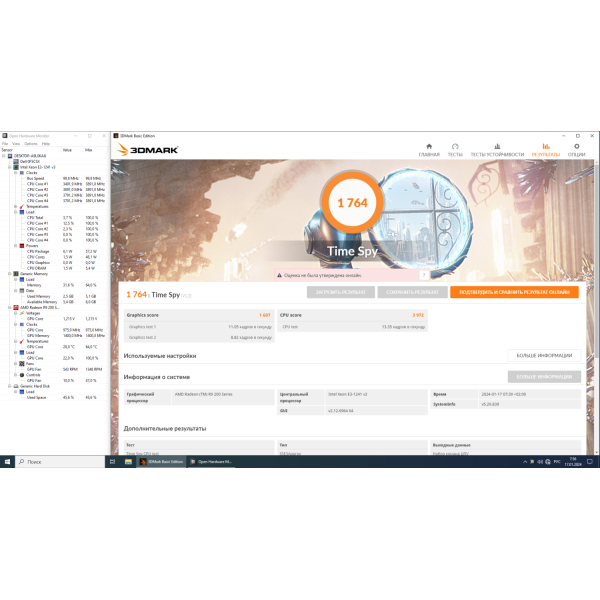This screenshot has width=600, height=600.
Task: Open Task View on the taskbar
Action: 112,462
